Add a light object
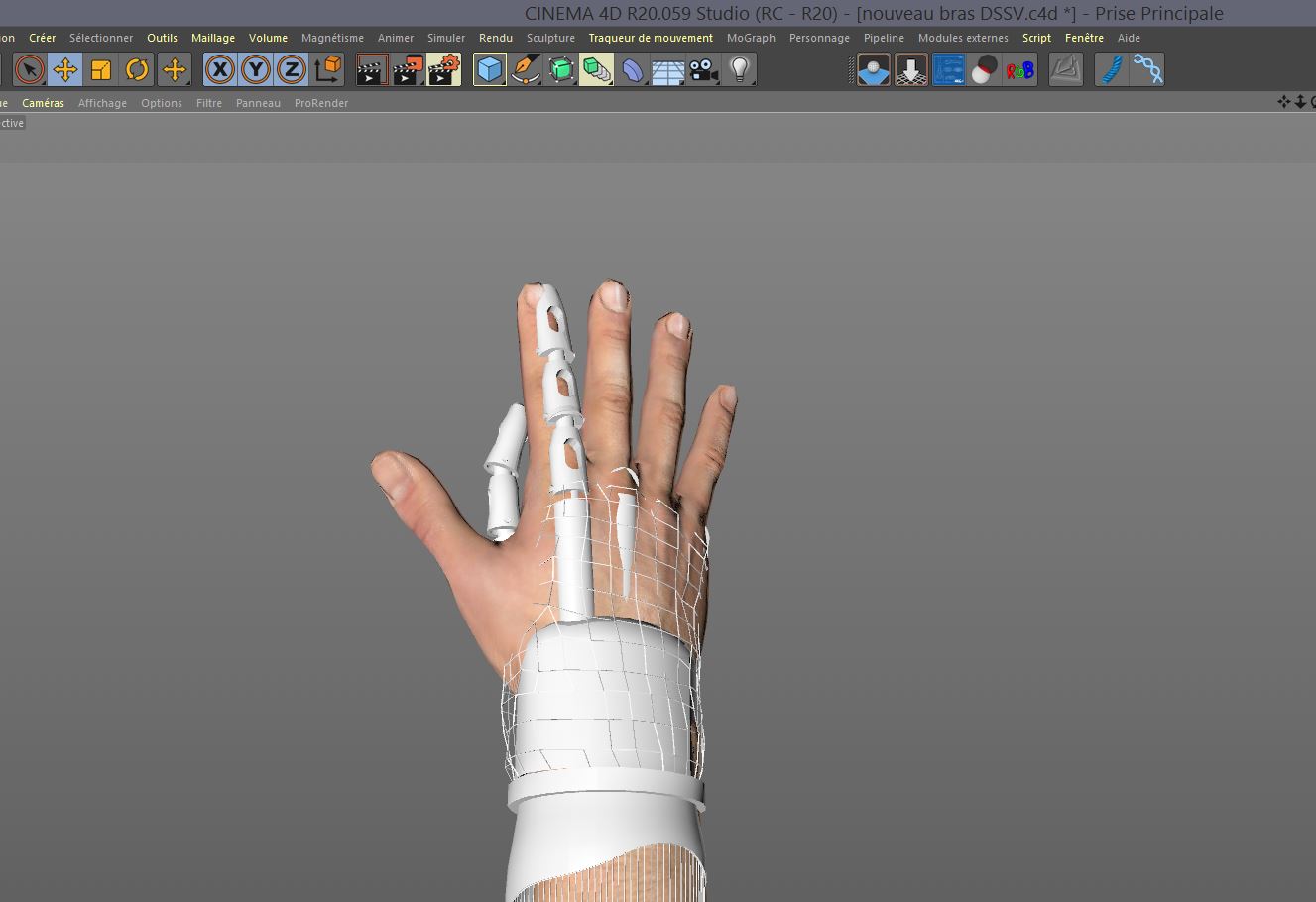This screenshot has width=1316, height=902. pyautogui.click(x=740, y=69)
